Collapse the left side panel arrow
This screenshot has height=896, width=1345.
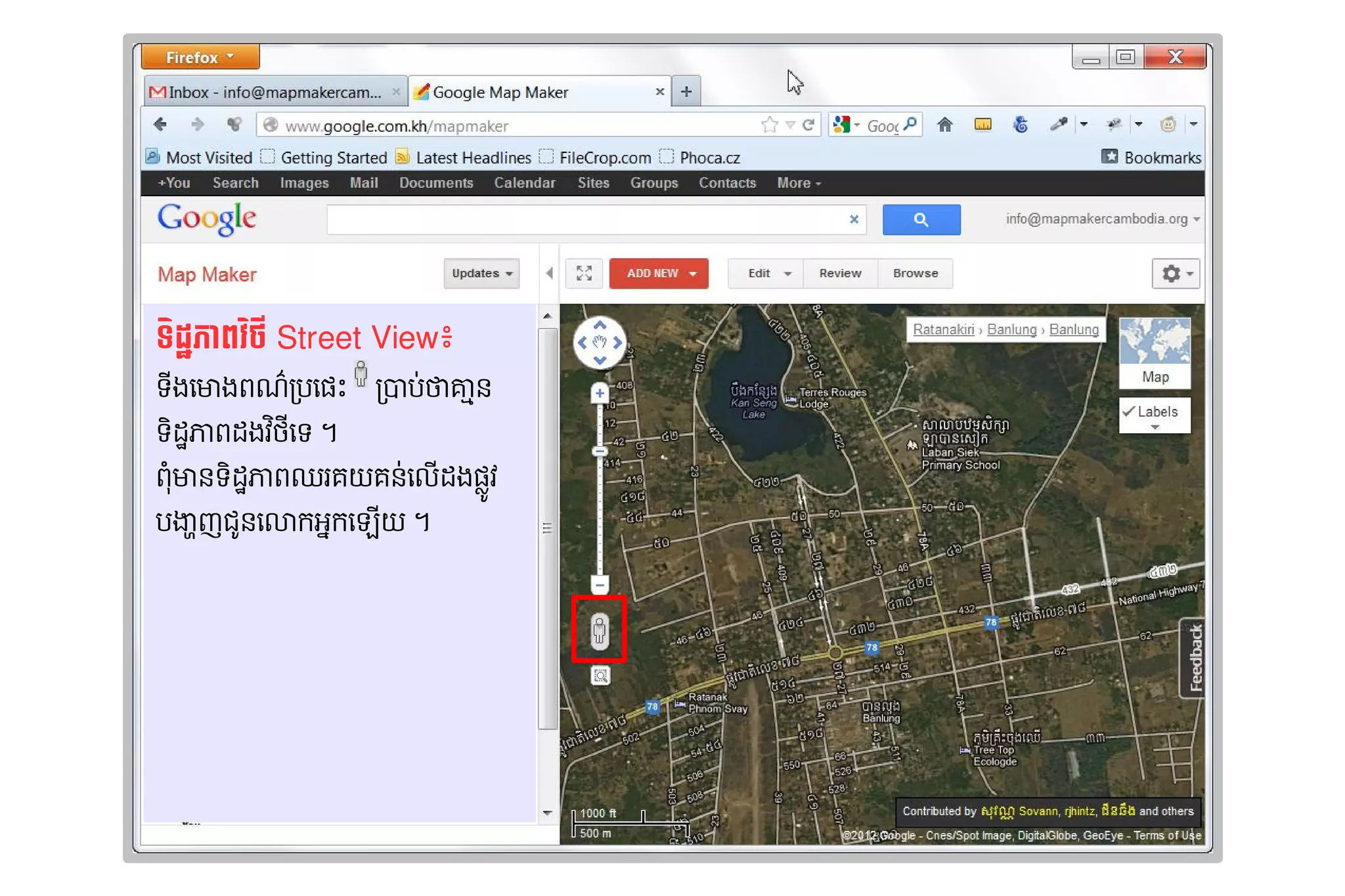550,273
